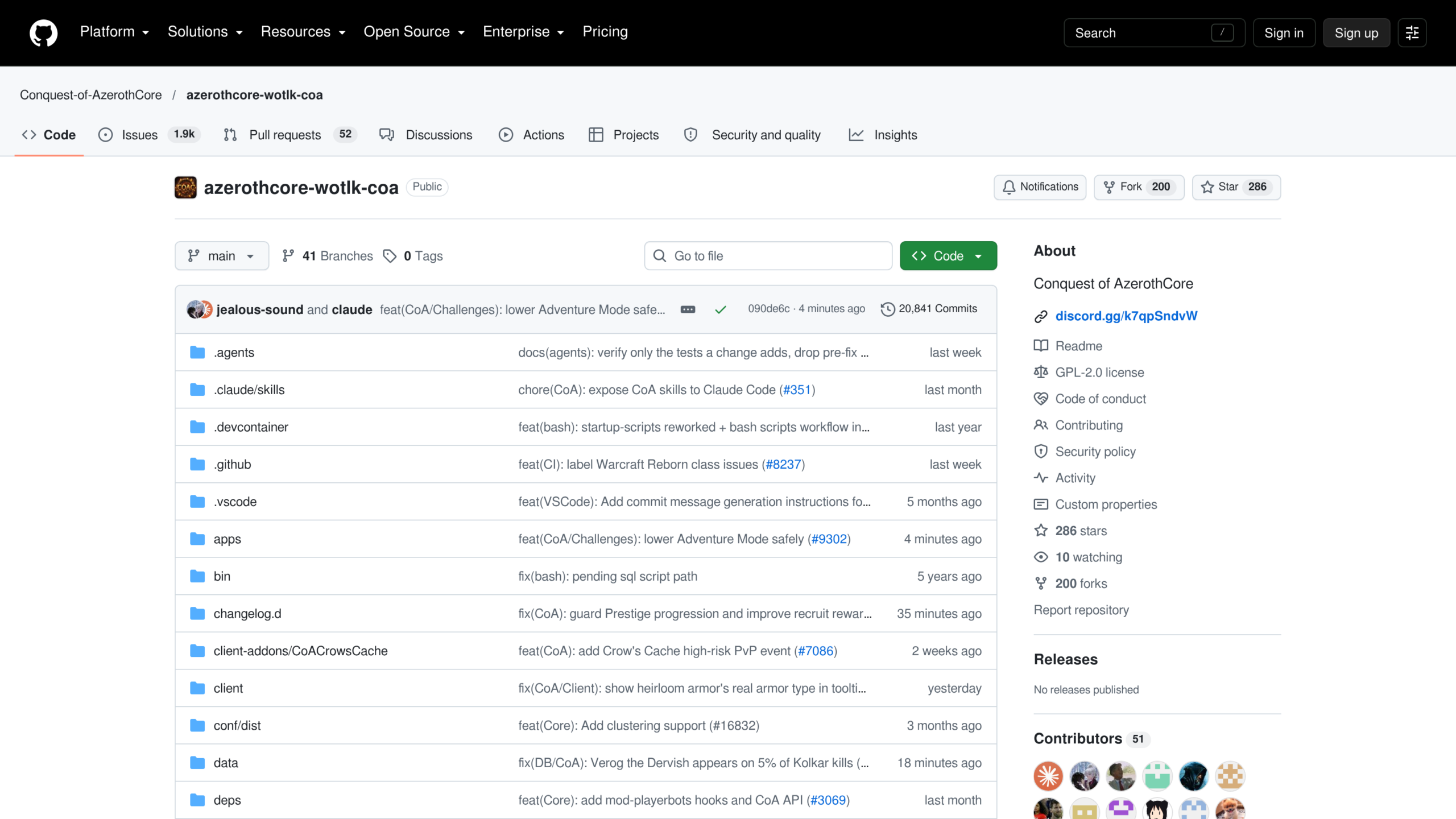Expand the commit message ellipsis icon

tap(688, 309)
